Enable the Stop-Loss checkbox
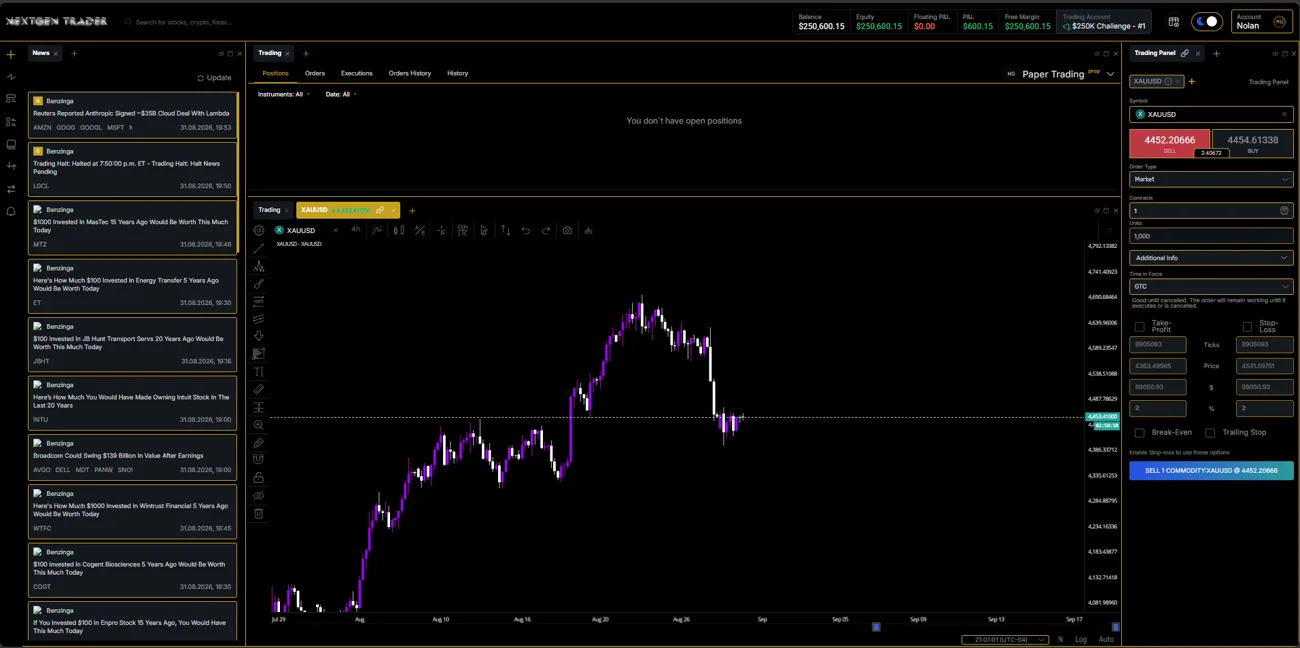1300x648 pixels. [1246, 327]
